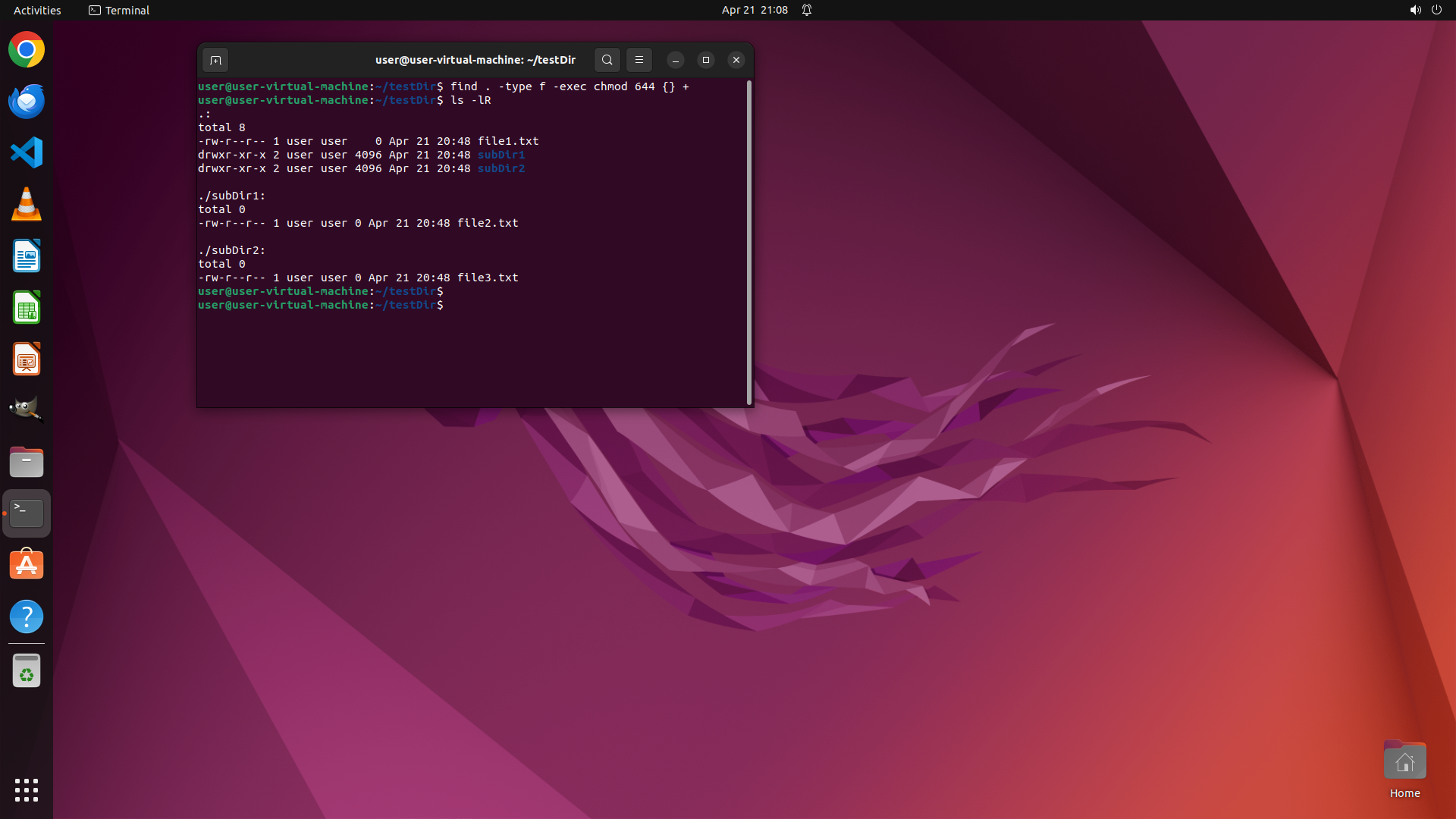Image resolution: width=1456 pixels, height=819 pixels.
Task: Open the Files manager
Action: pos(27,462)
